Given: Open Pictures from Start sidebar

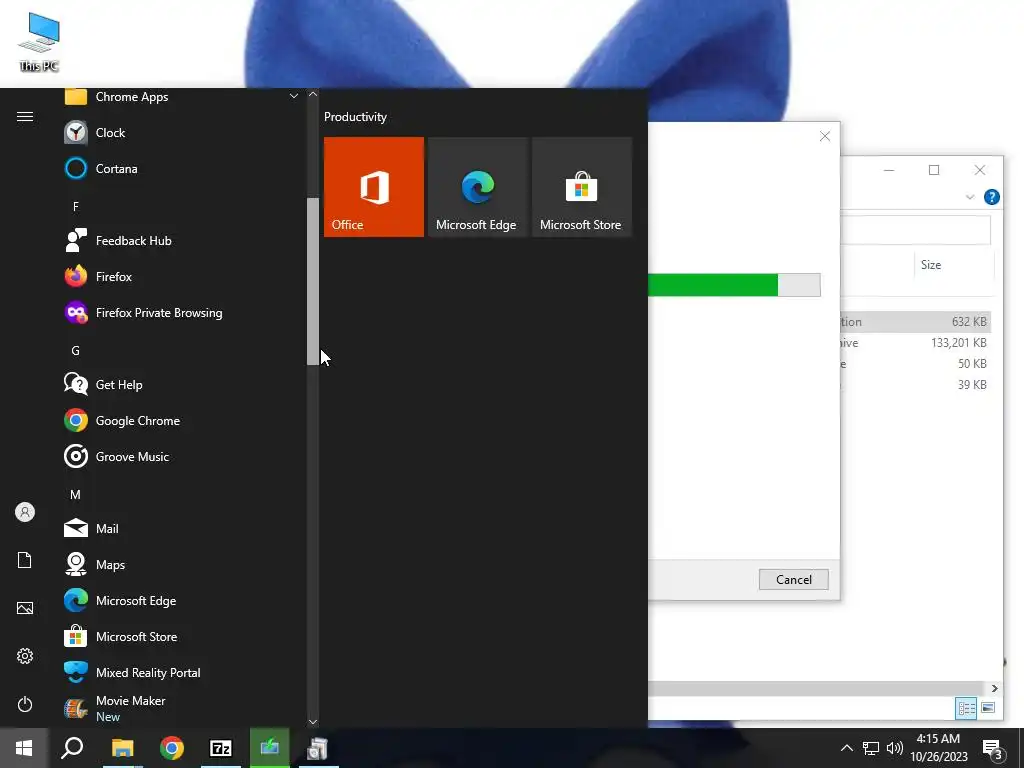Looking at the screenshot, I should (x=25, y=608).
